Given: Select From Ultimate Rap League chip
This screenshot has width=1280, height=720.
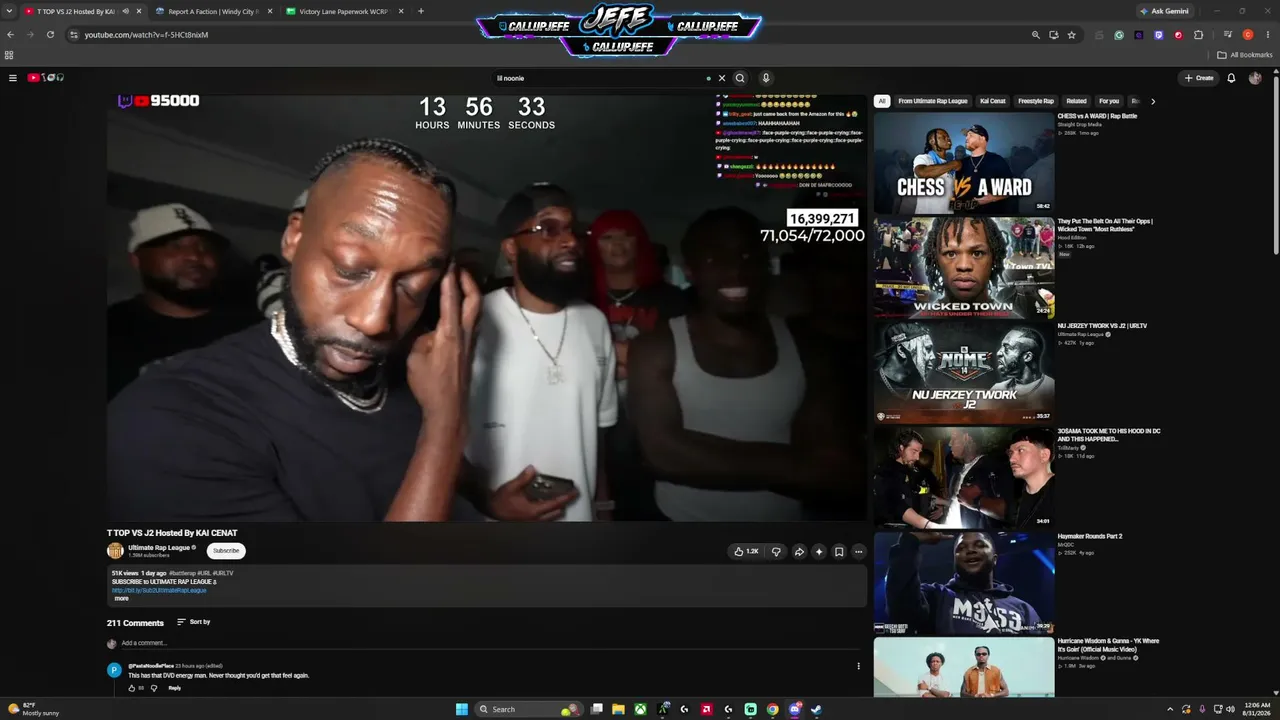Looking at the screenshot, I should click(x=933, y=101).
